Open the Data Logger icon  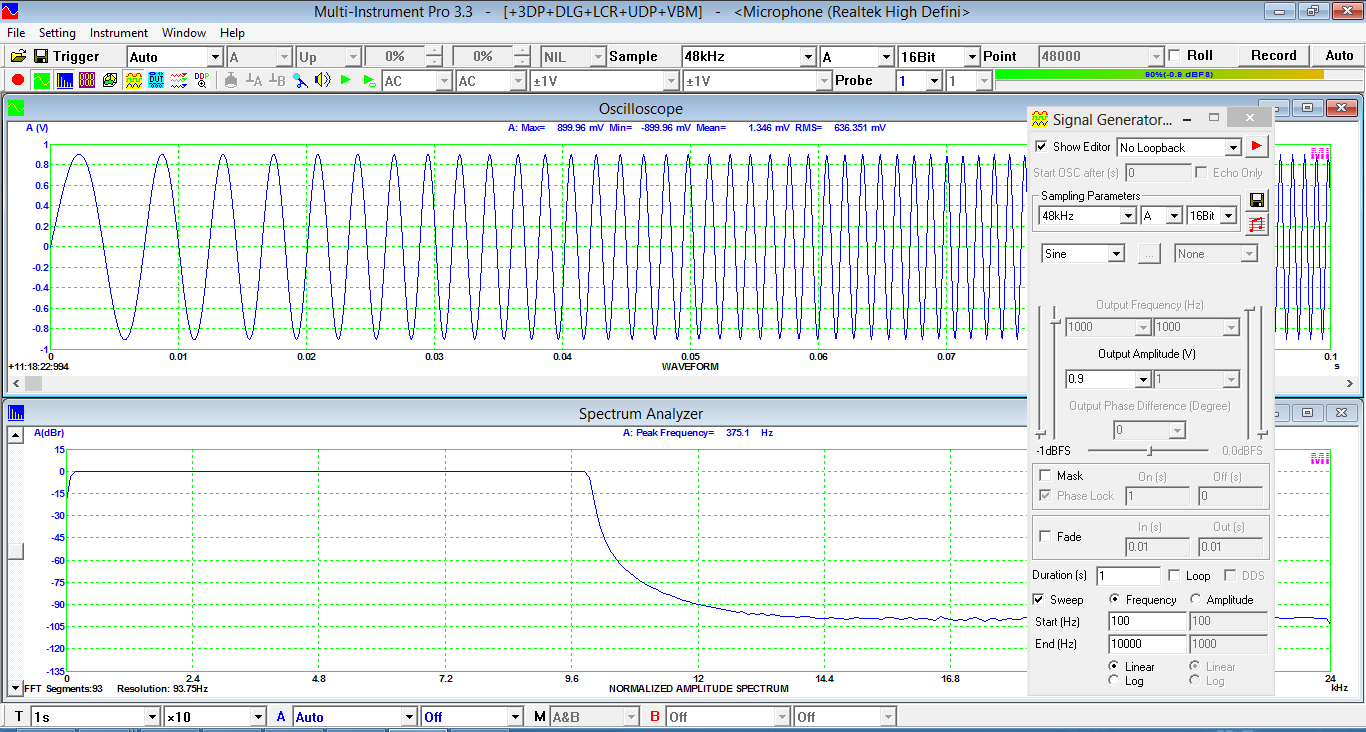179,80
